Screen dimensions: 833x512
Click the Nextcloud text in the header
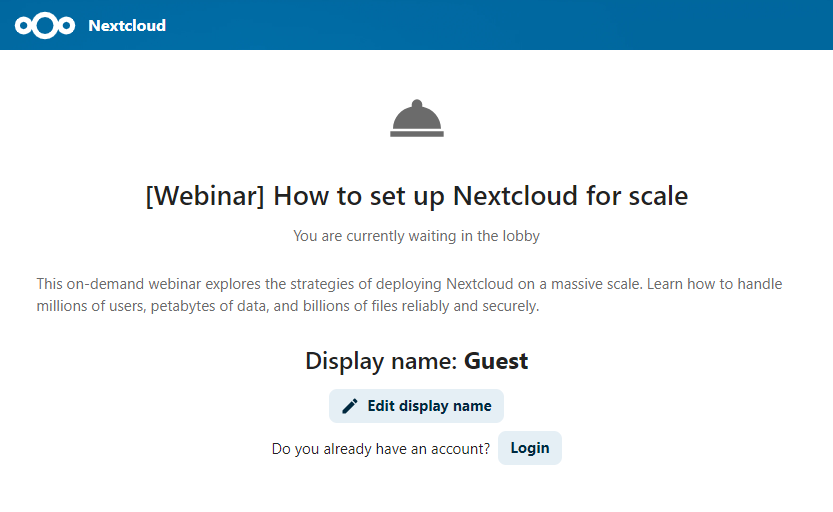pos(127,25)
